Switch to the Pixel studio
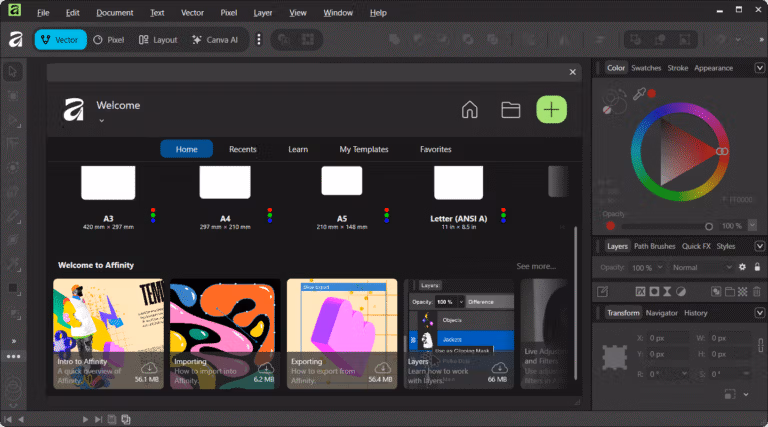Screen dimensions: 768x427 click(x=109, y=40)
